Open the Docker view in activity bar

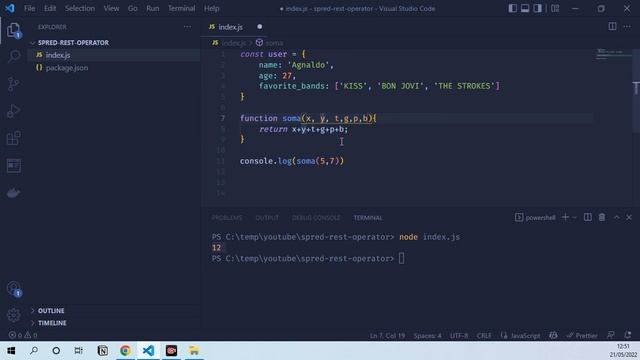[13, 193]
